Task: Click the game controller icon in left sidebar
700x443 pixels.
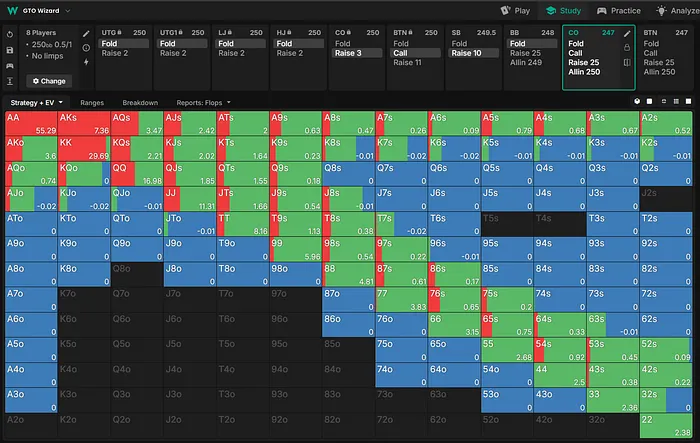Action: [10, 65]
